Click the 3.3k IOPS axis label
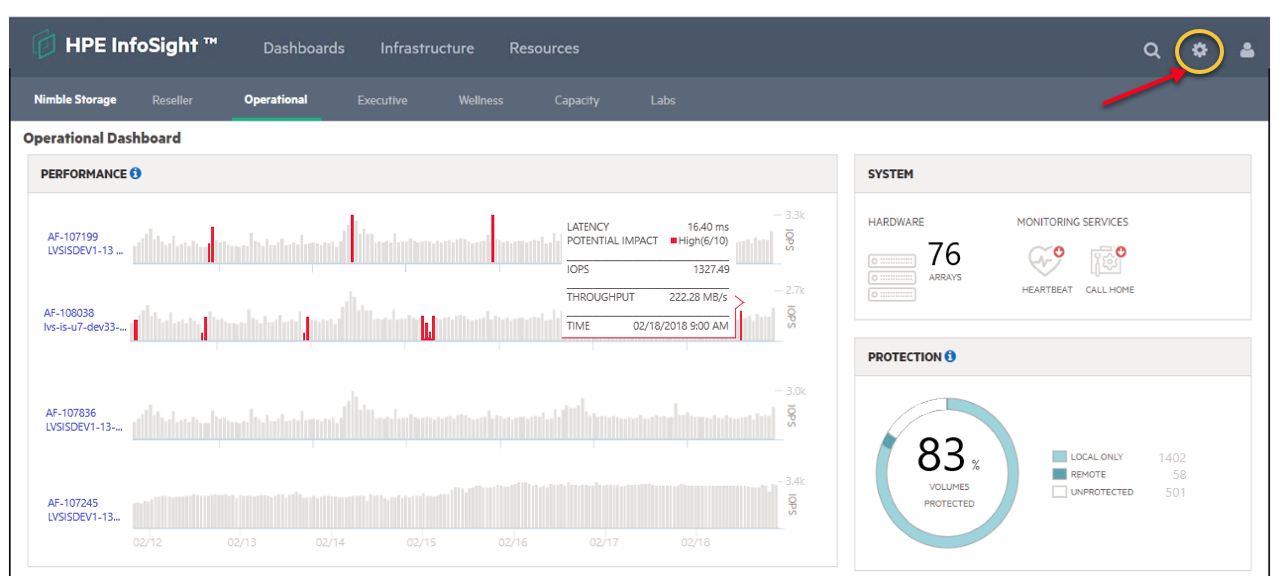 click(796, 215)
